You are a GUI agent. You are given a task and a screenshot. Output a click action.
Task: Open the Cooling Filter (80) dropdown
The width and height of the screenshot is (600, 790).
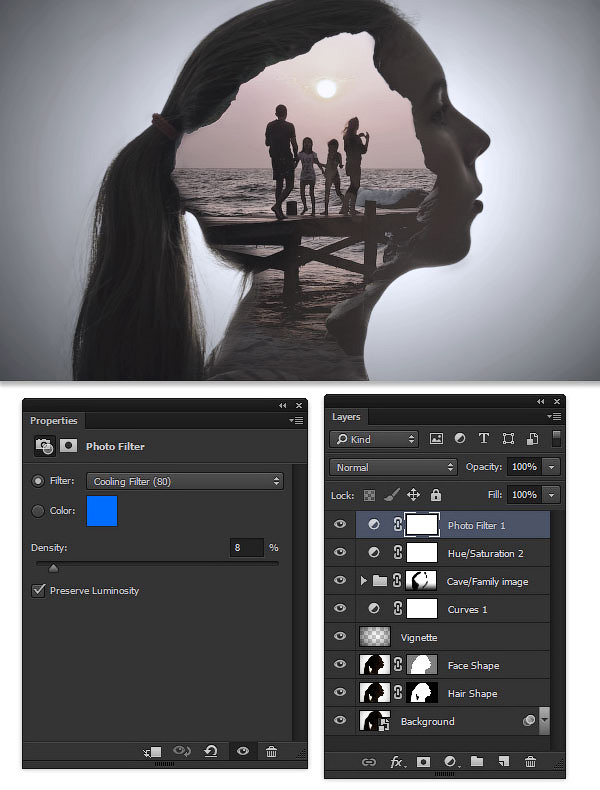click(185, 481)
